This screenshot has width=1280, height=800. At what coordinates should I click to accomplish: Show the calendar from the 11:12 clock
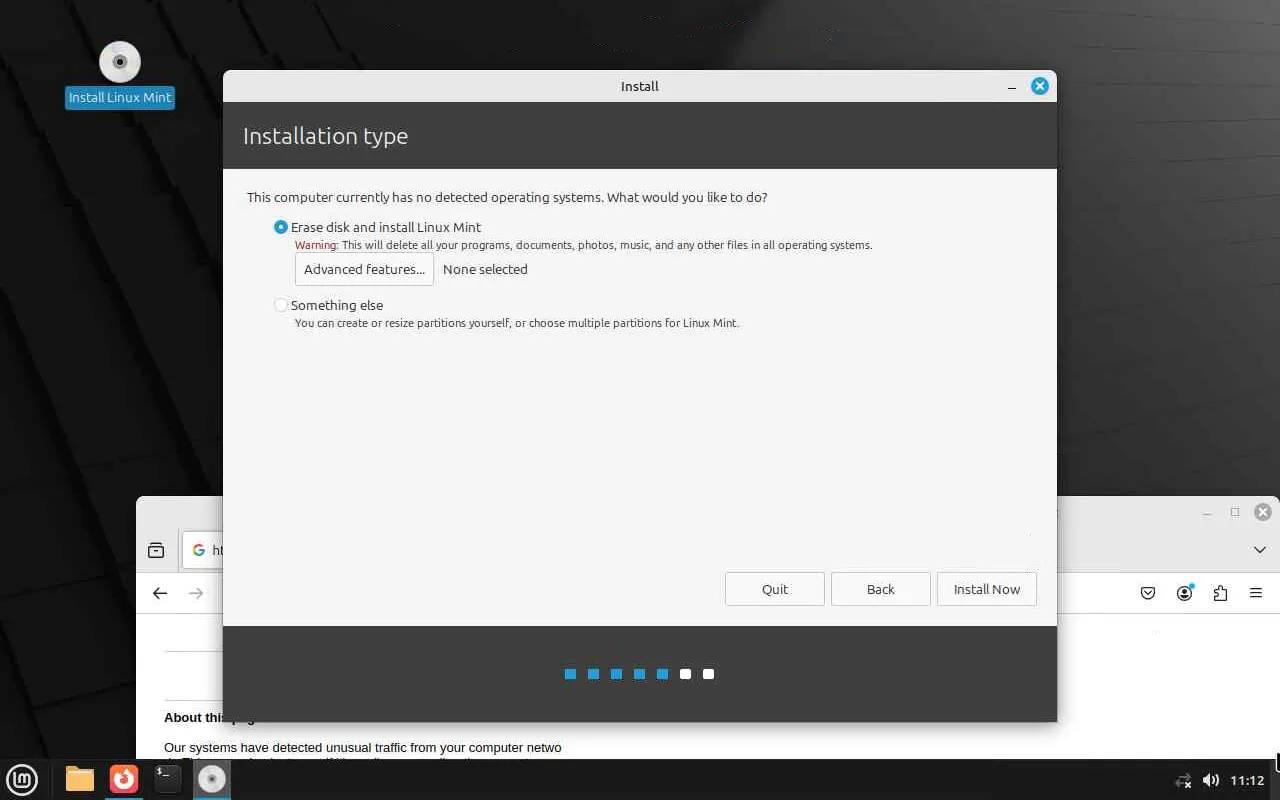click(1247, 780)
